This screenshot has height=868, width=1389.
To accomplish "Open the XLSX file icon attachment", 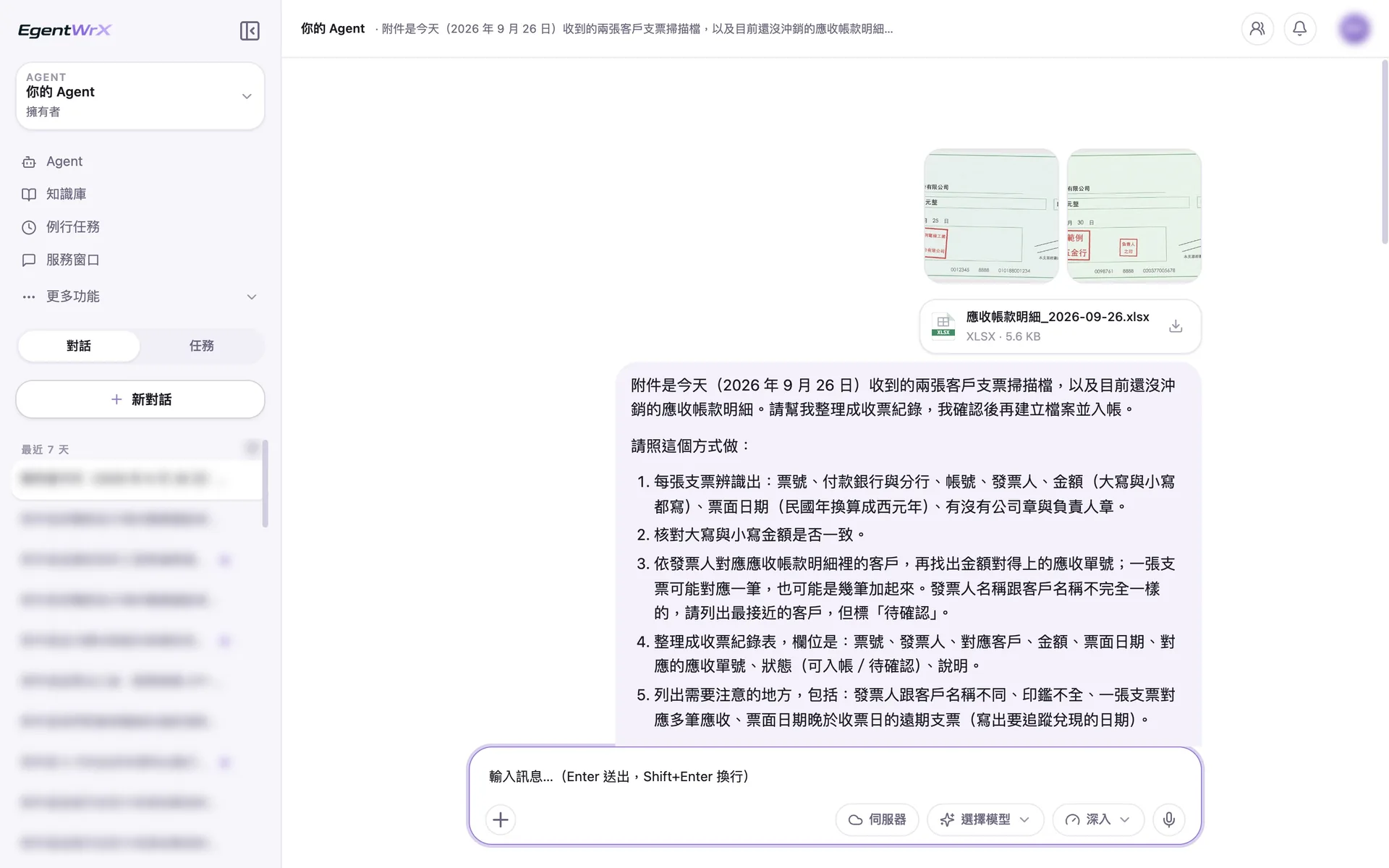I will [943, 325].
